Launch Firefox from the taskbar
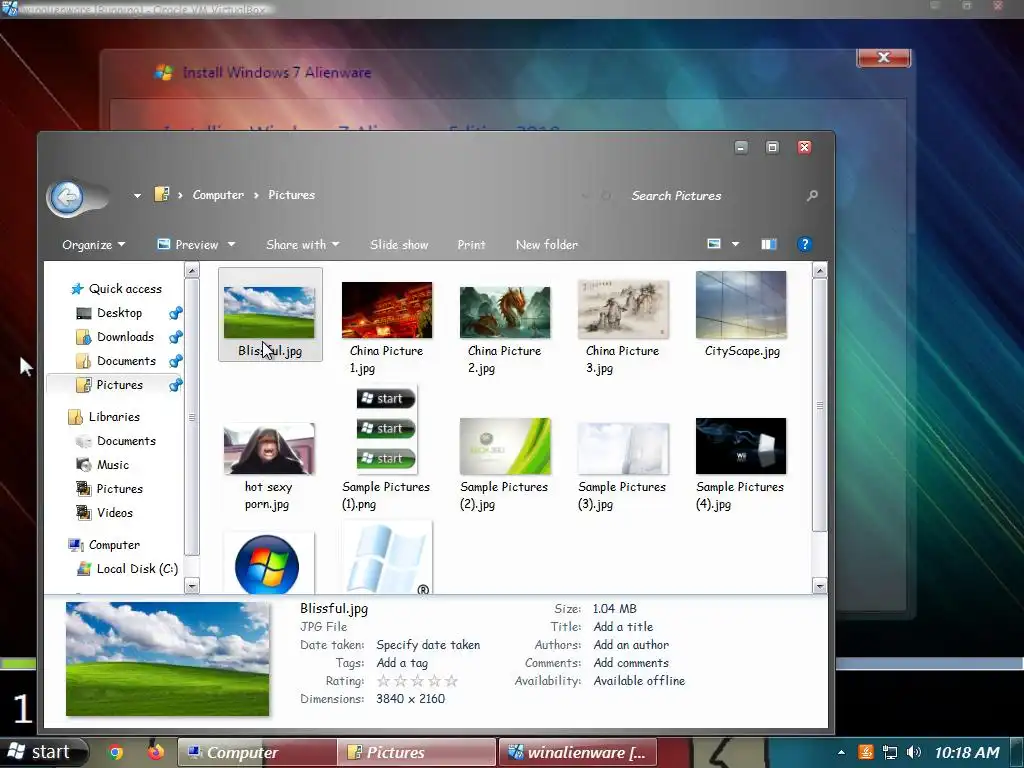 point(155,752)
